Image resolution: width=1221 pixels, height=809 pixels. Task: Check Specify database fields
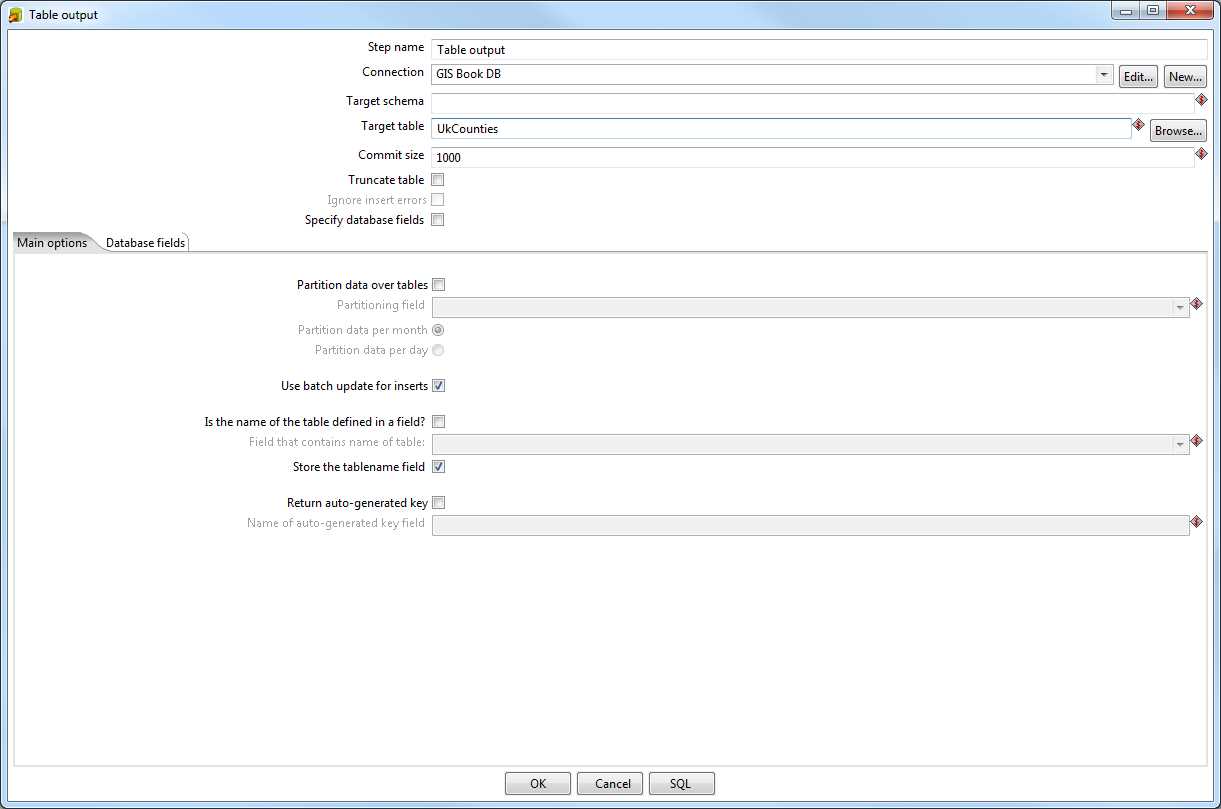pyautogui.click(x=437, y=219)
